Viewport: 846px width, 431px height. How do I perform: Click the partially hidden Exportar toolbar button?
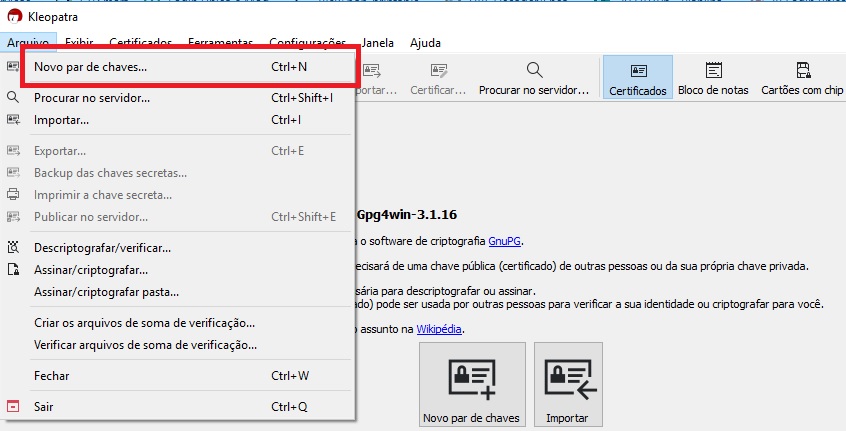coord(377,78)
